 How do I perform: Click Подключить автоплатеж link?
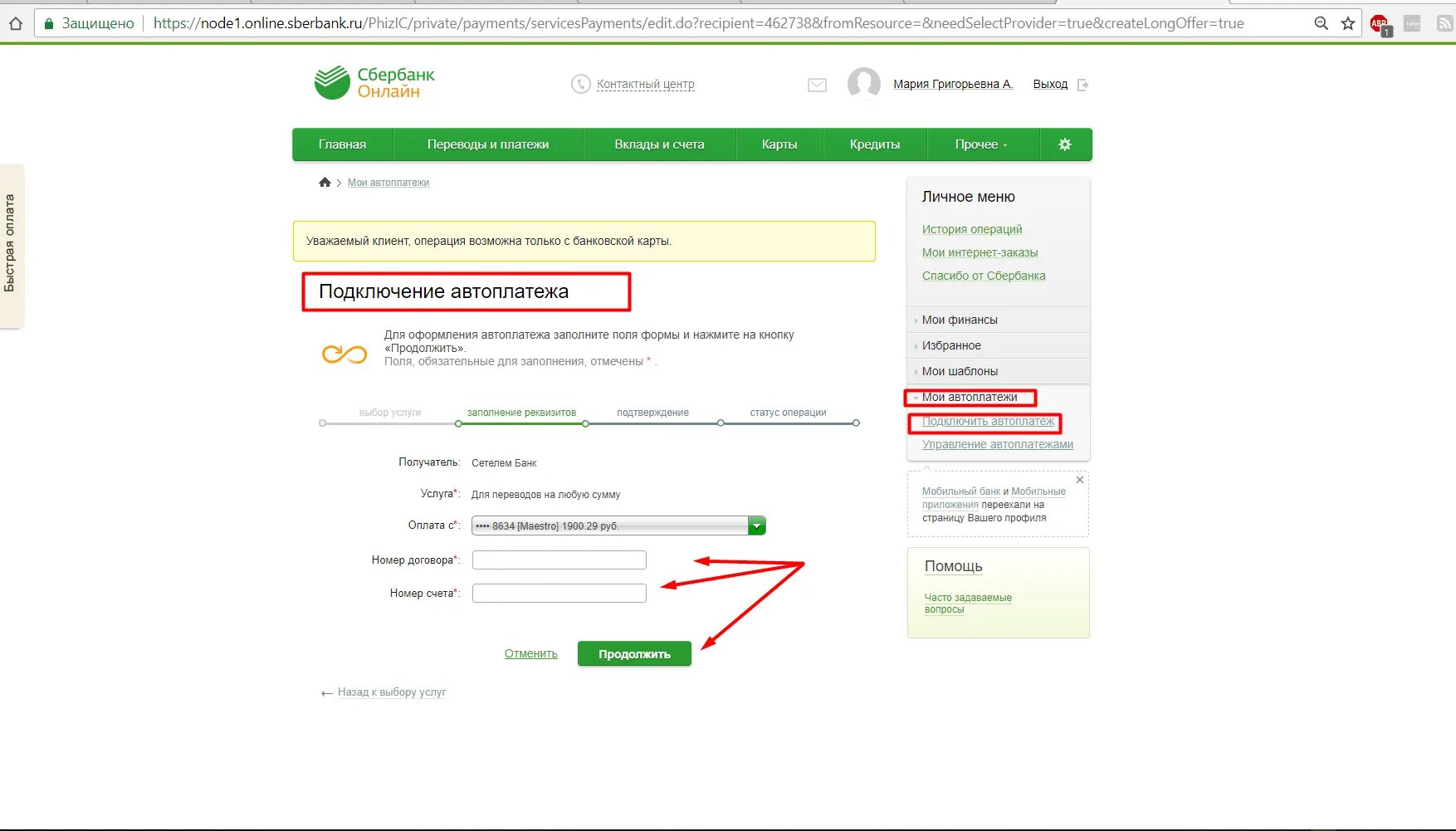click(988, 421)
